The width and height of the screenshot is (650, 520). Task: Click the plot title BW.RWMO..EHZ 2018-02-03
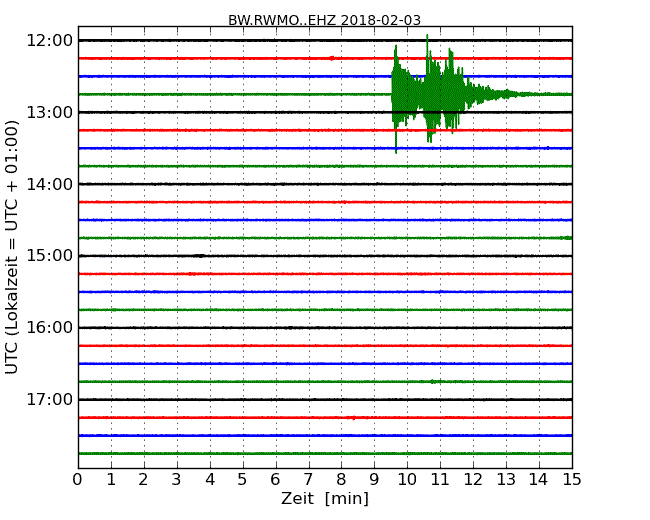[x=324, y=20]
